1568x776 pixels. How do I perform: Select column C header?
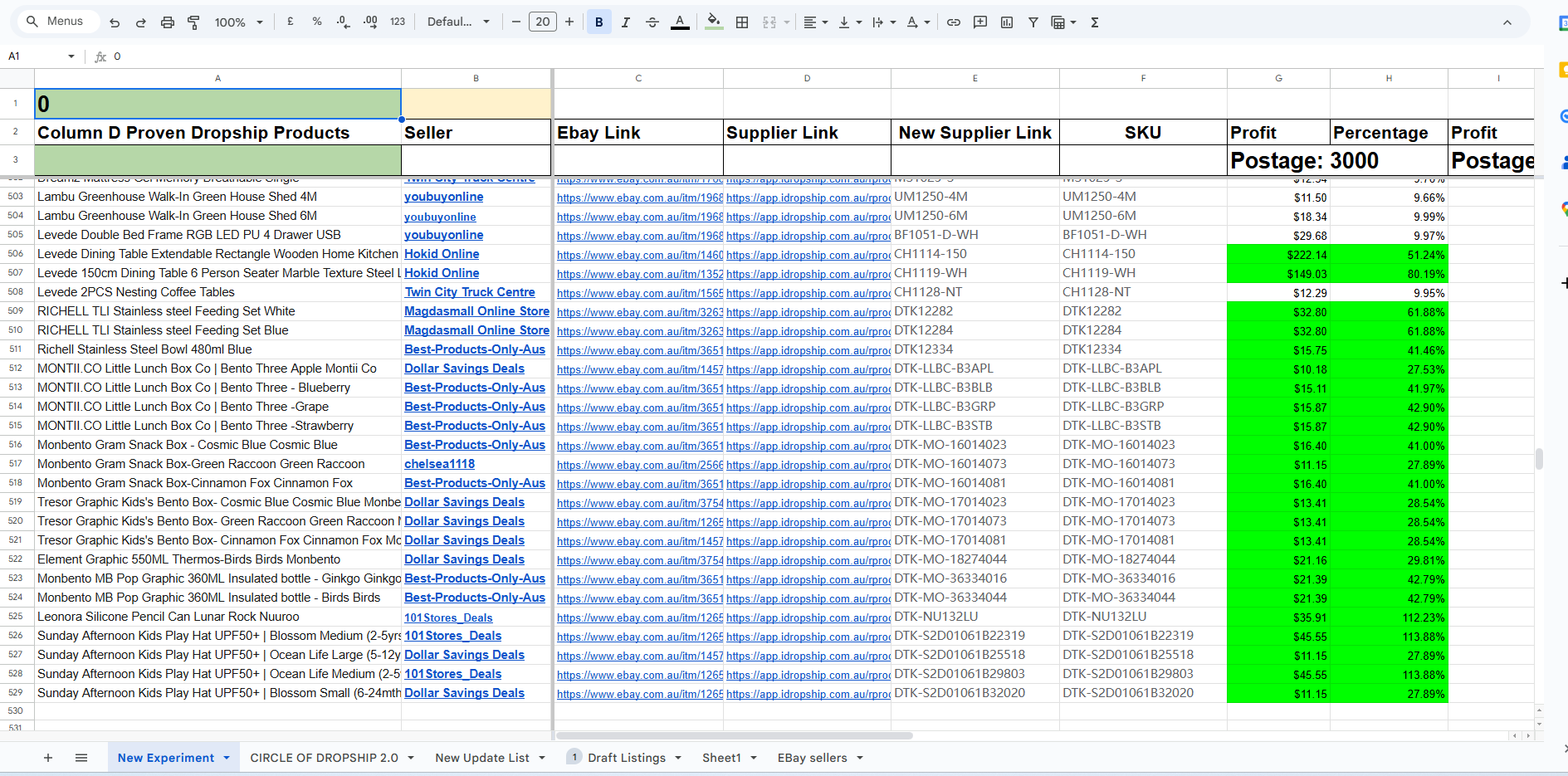[x=638, y=78]
